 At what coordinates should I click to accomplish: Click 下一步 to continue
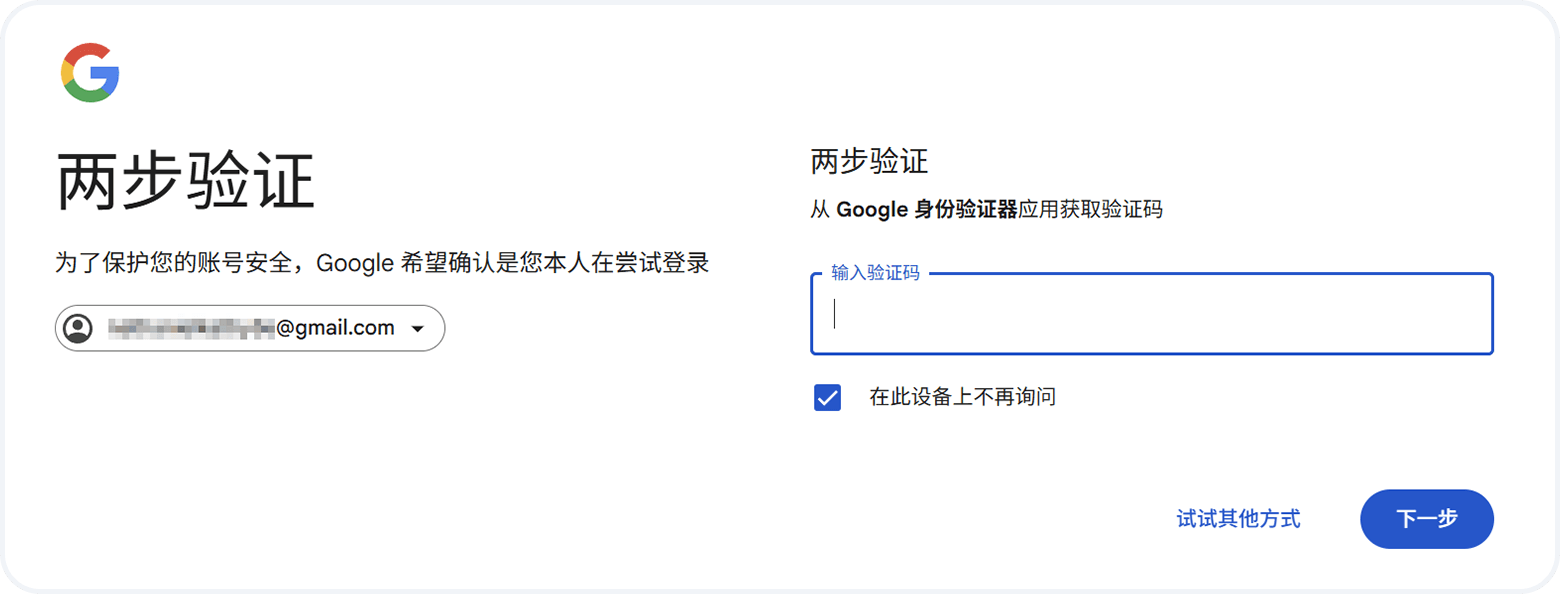click(1426, 519)
